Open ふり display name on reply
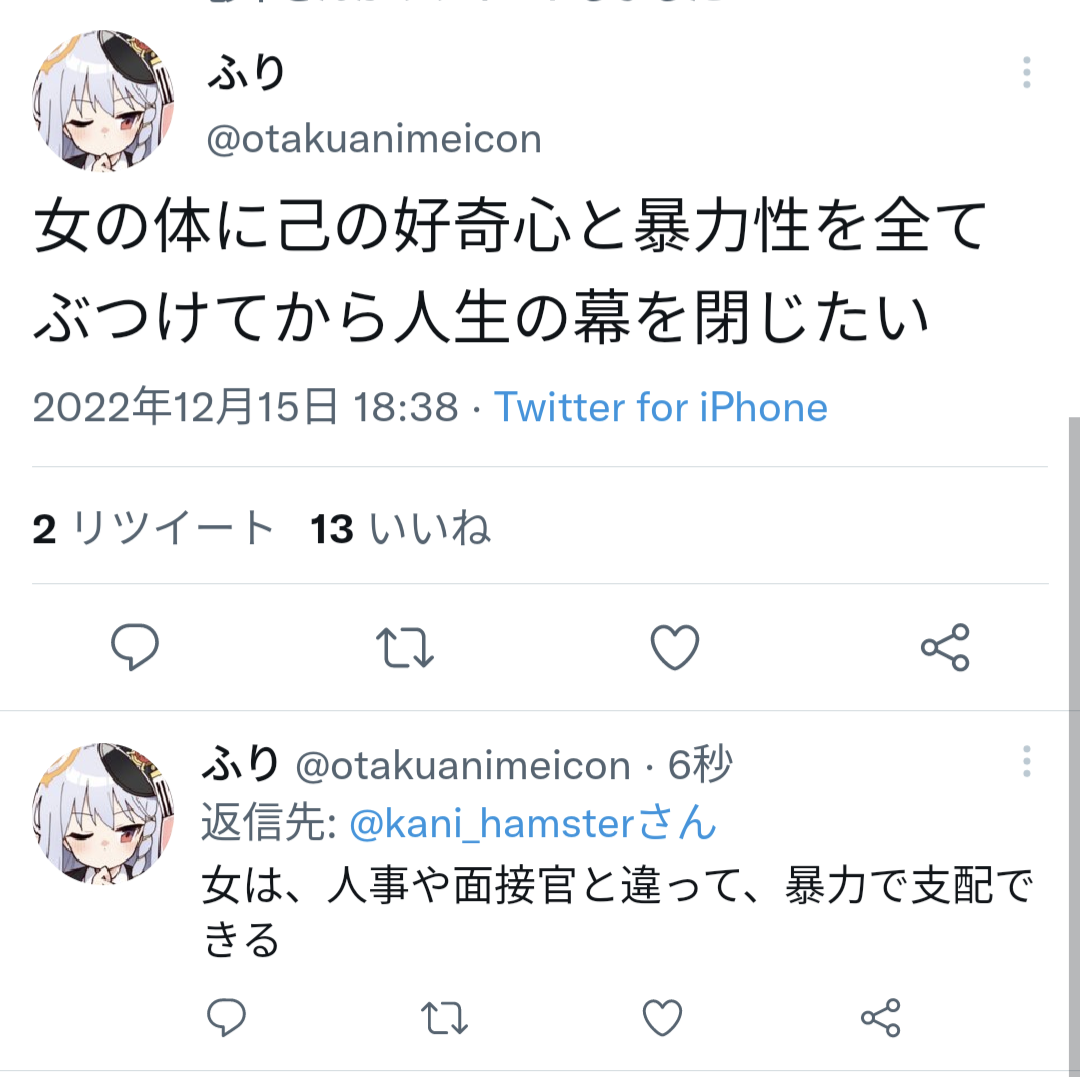Screen dimensions: 1080x1077 pyautogui.click(x=241, y=764)
